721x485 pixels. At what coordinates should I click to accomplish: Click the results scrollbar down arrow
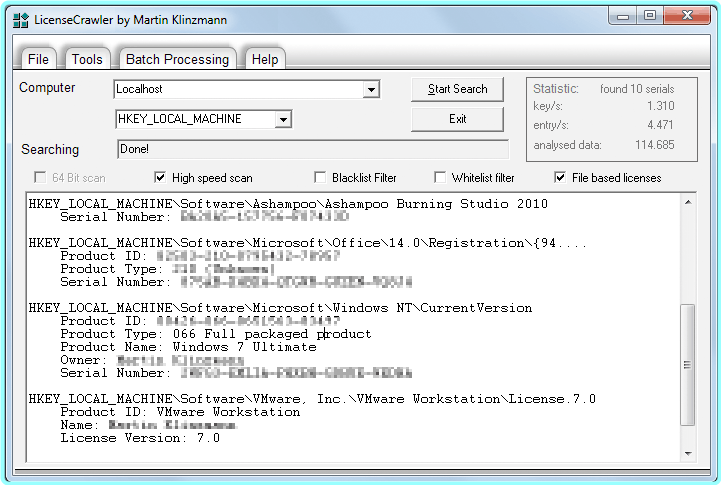tap(688, 454)
